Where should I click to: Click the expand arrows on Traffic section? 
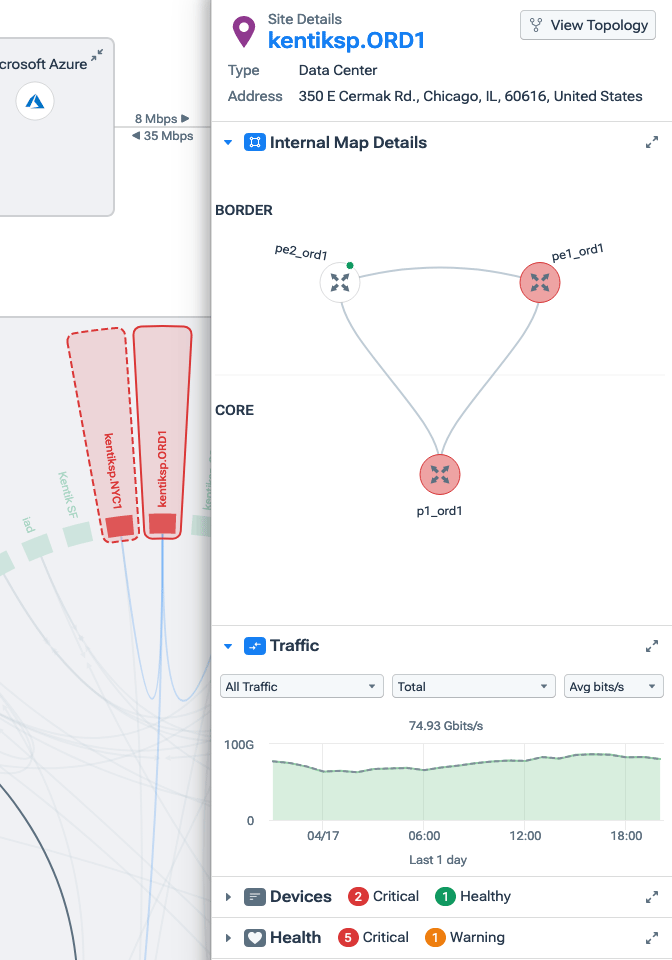click(x=652, y=646)
